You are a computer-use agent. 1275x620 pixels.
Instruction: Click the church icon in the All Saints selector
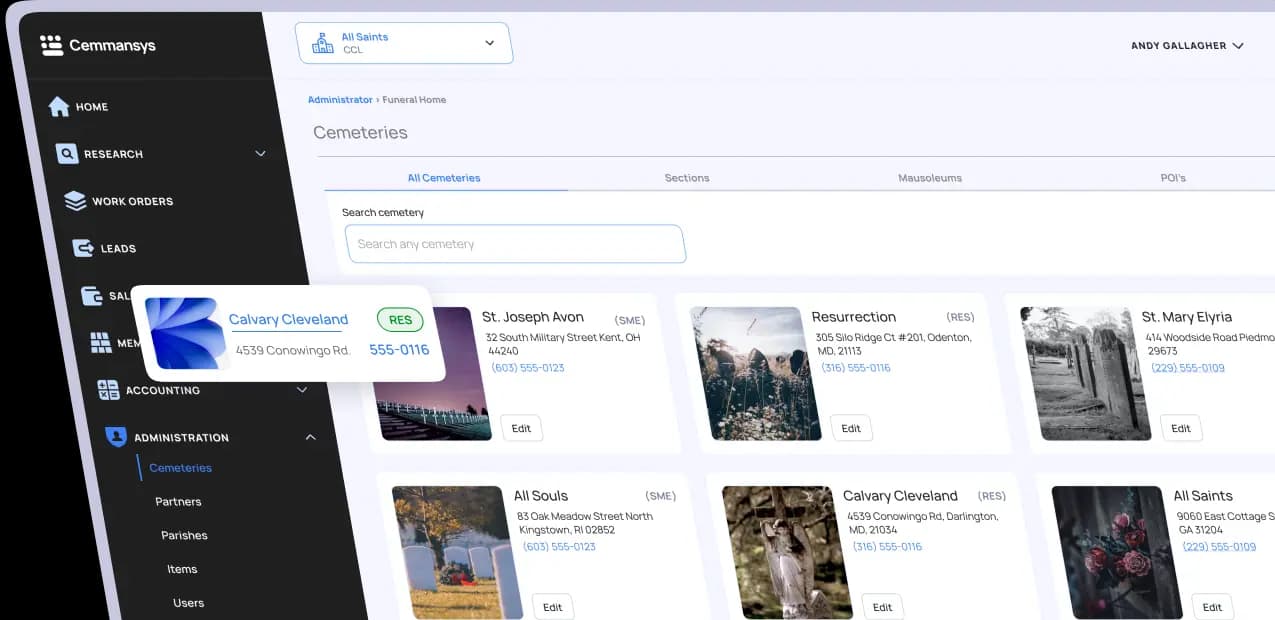pyautogui.click(x=322, y=43)
